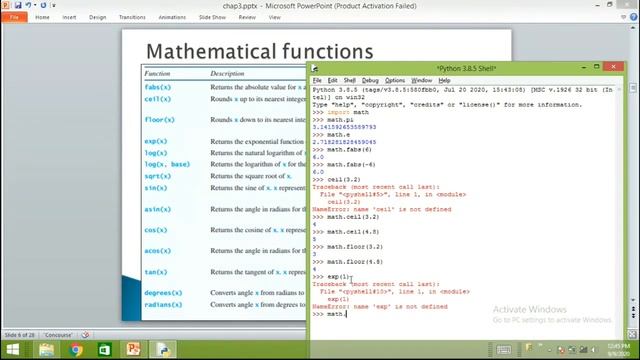Click the Redo/Repeat icon in the quick access toolbar

coord(43,5)
